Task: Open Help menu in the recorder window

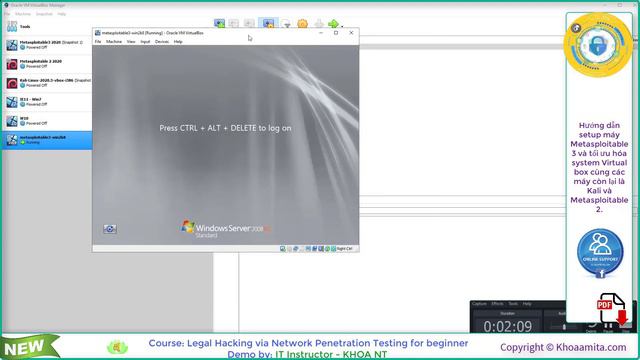Action: tap(527, 304)
